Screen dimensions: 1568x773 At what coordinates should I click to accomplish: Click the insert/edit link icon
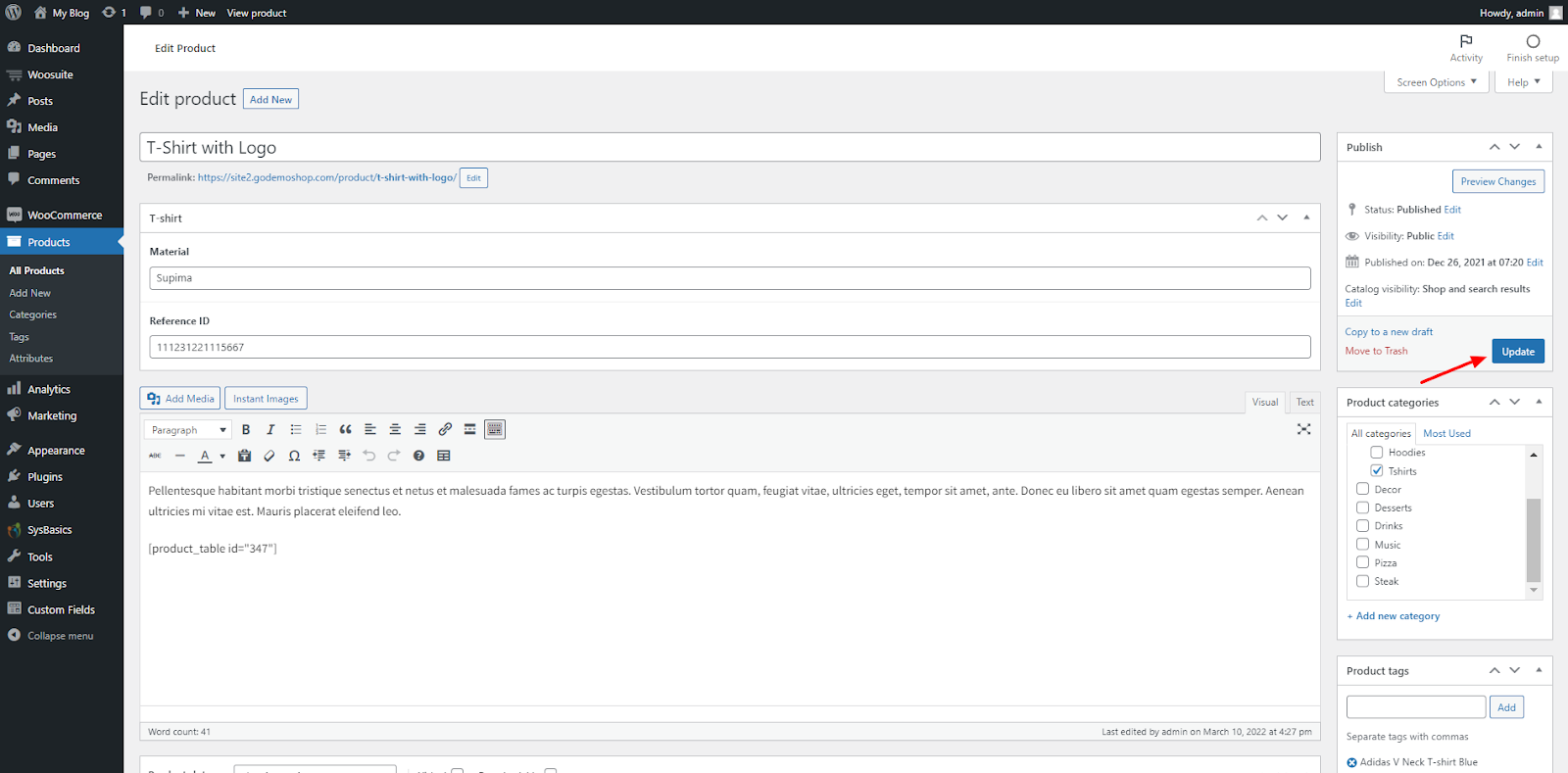[445, 430]
